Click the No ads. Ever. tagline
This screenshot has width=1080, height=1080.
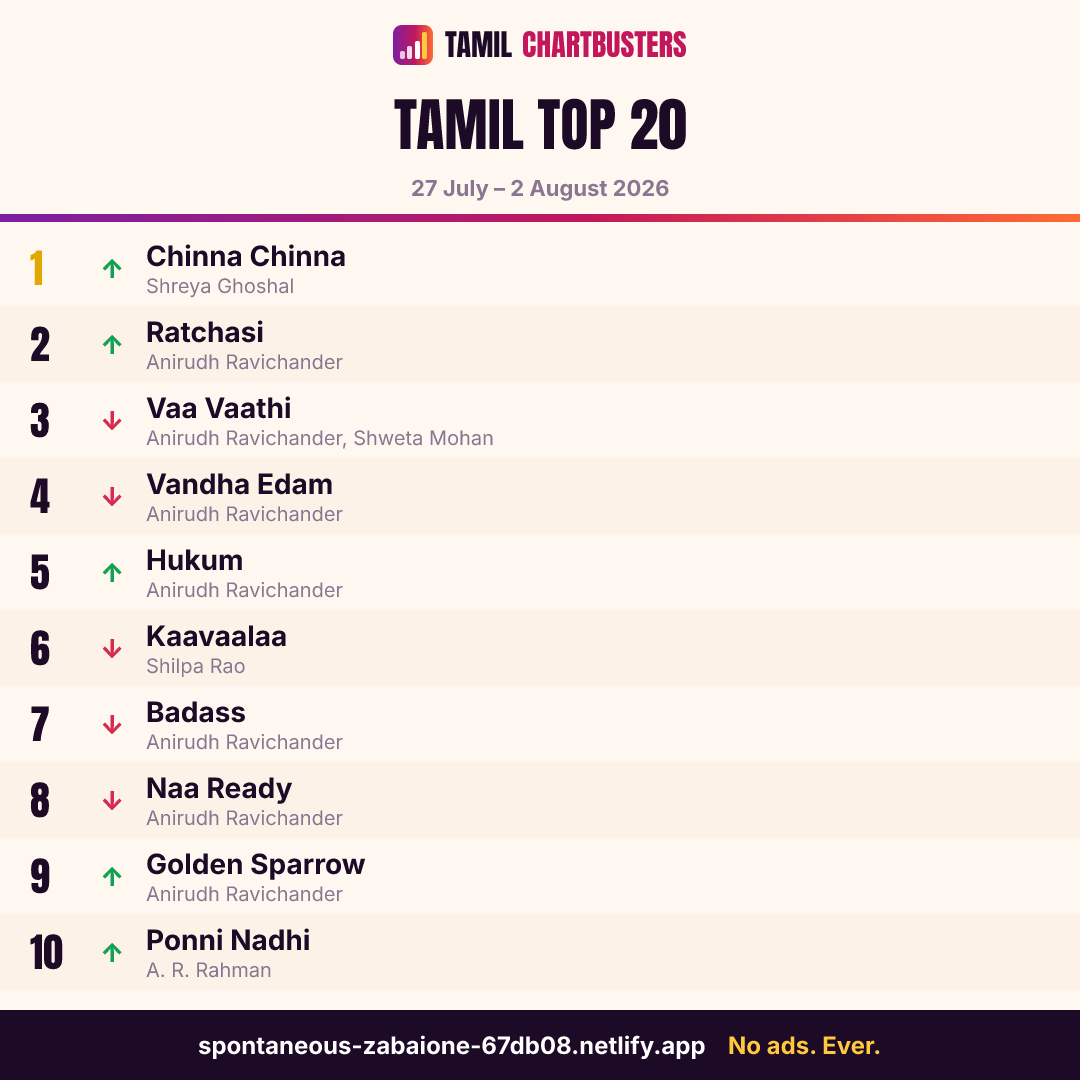(804, 1046)
